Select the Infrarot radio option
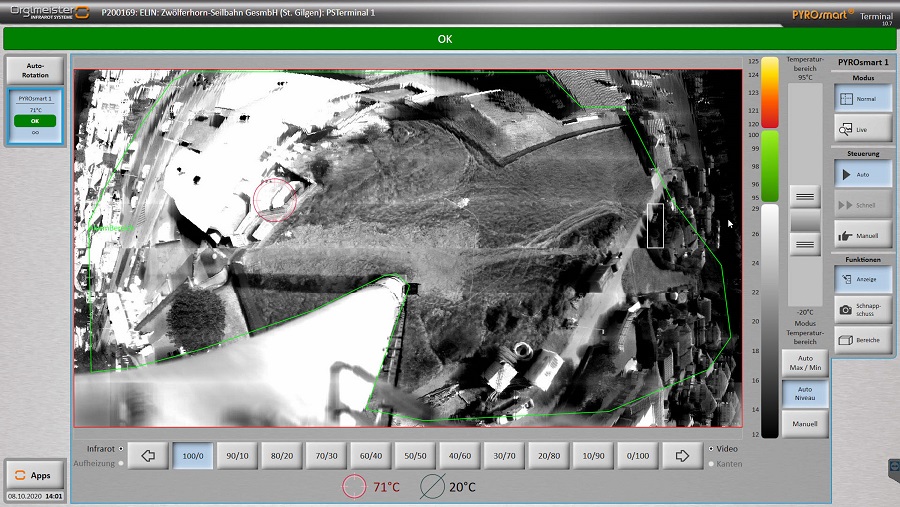Screen dimensions: 900x507 [122, 449]
